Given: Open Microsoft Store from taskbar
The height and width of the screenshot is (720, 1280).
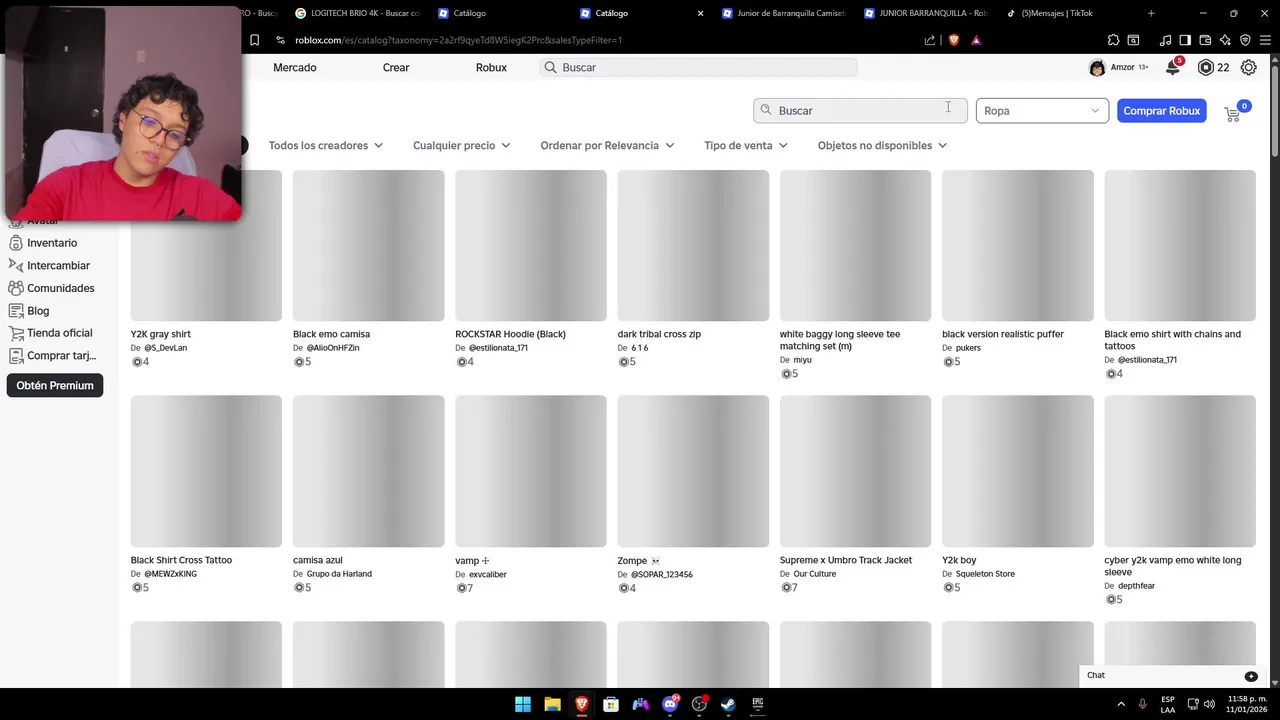Looking at the screenshot, I should click(x=611, y=704).
